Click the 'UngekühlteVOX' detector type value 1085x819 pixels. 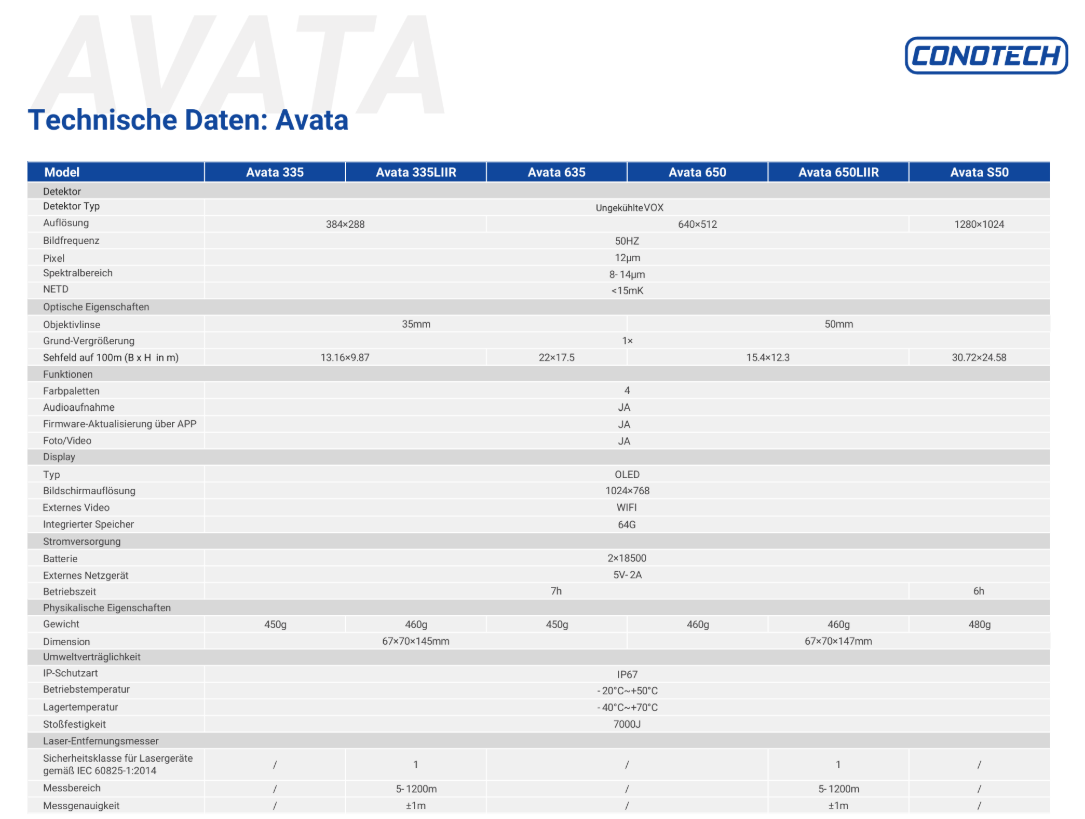coord(629,207)
